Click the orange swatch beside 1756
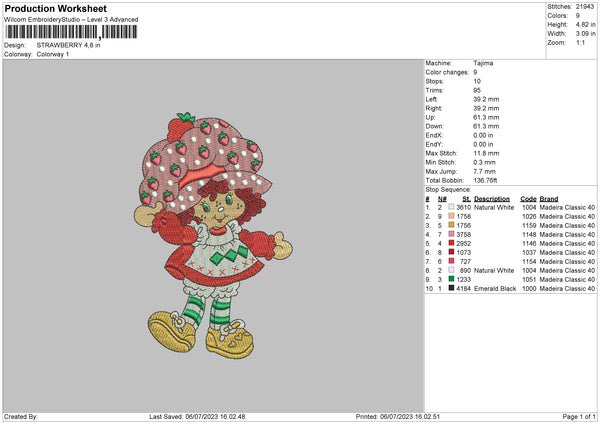 pos(452,225)
